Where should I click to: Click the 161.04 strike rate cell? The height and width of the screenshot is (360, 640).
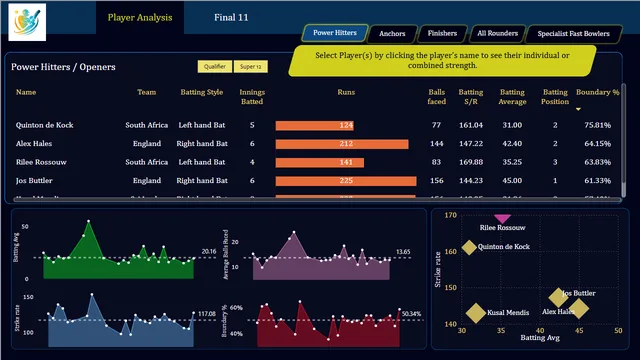click(x=471, y=125)
